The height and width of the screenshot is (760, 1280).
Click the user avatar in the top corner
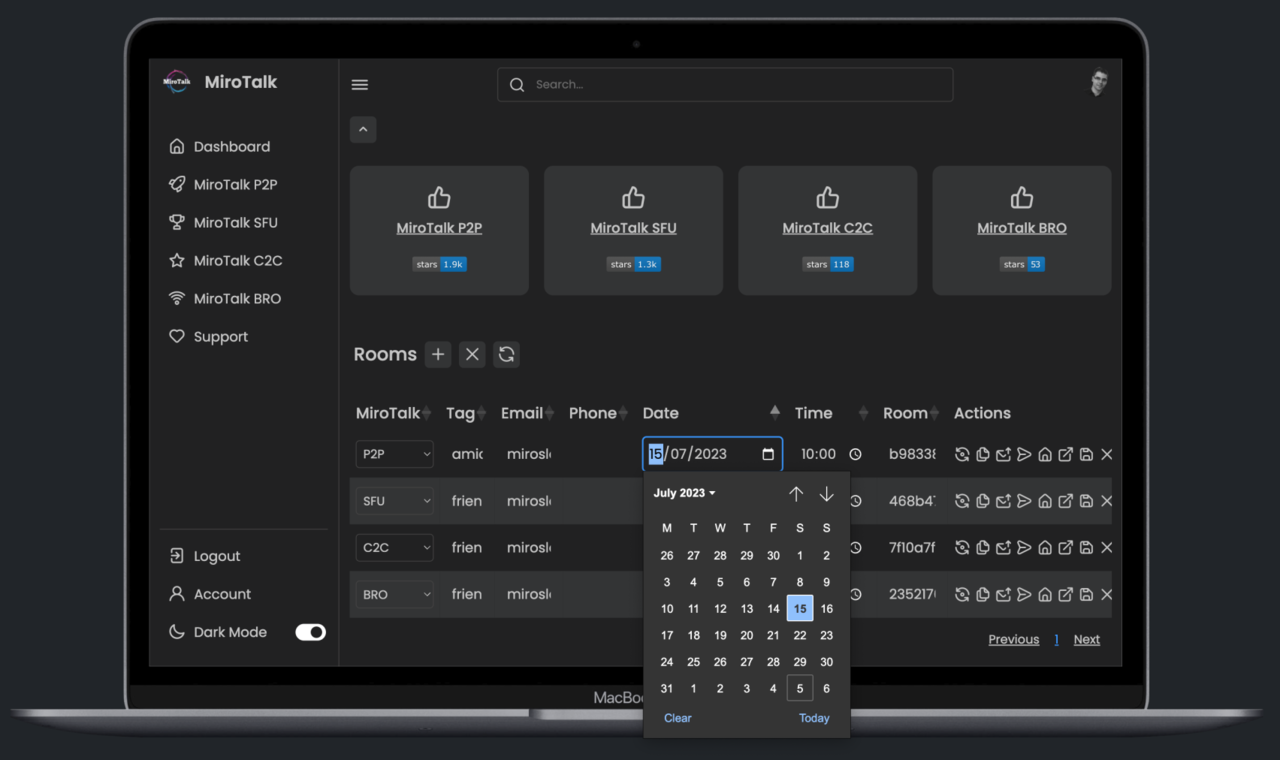[x=1099, y=82]
